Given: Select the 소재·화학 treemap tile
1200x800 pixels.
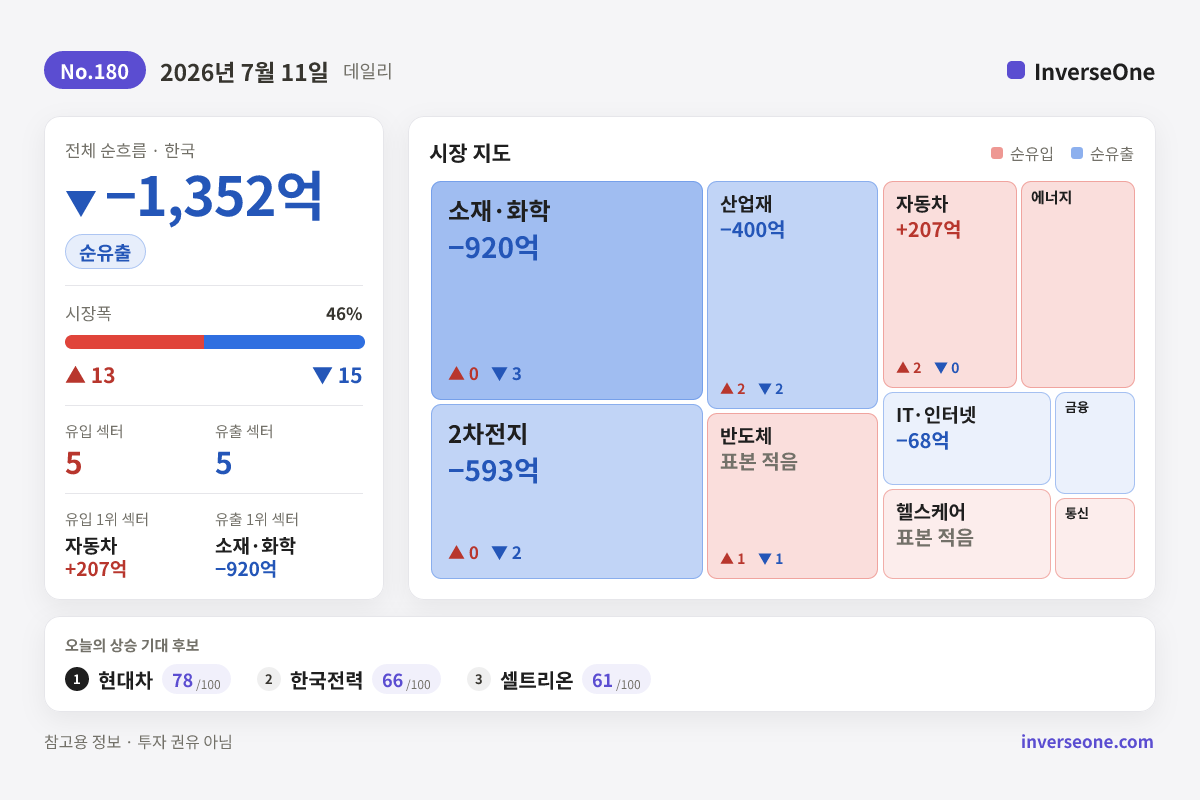Looking at the screenshot, I should click(567, 290).
